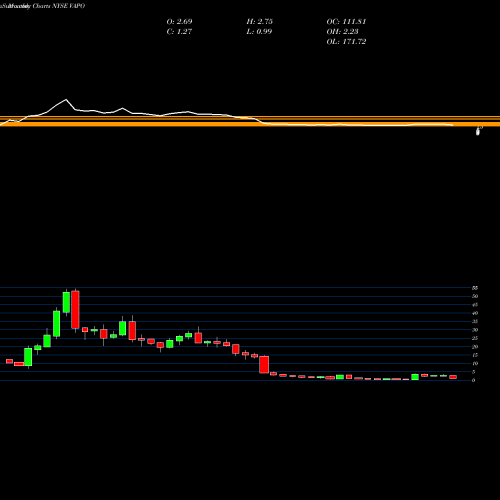This screenshot has height=500, width=500.
Task: Click the chart title 'Charts NYSE VAPO'
Action: pos(59,6)
